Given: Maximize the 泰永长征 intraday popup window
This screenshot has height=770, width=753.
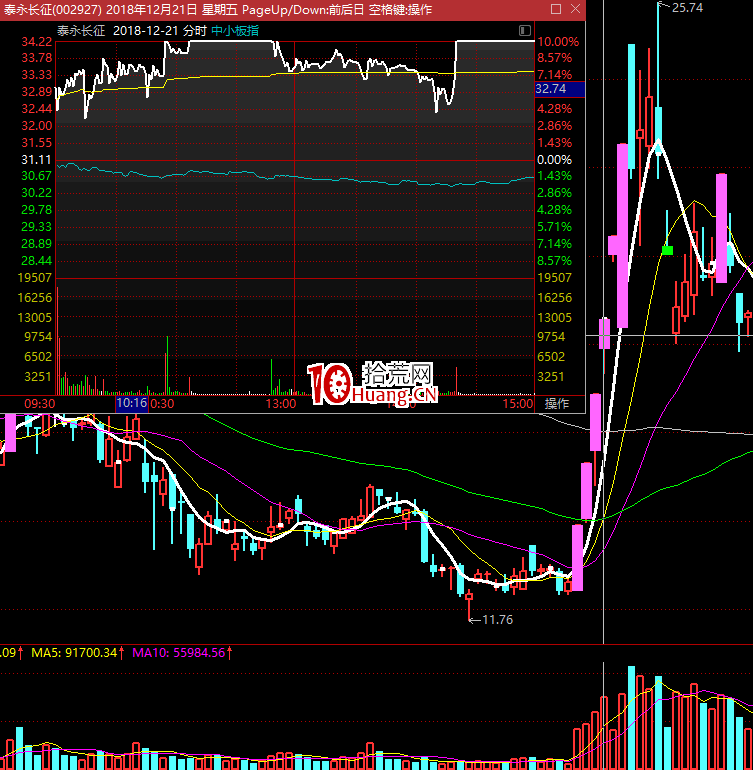Looking at the screenshot, I should 556,9.
